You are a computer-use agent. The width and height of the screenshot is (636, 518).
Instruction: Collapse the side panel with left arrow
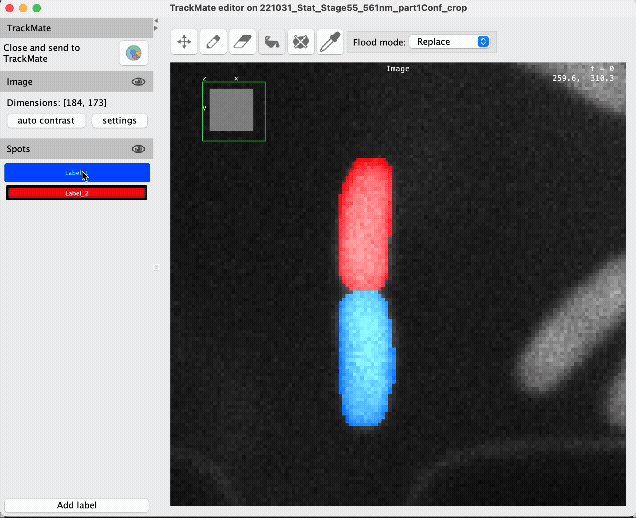click(x=155, y=20)
